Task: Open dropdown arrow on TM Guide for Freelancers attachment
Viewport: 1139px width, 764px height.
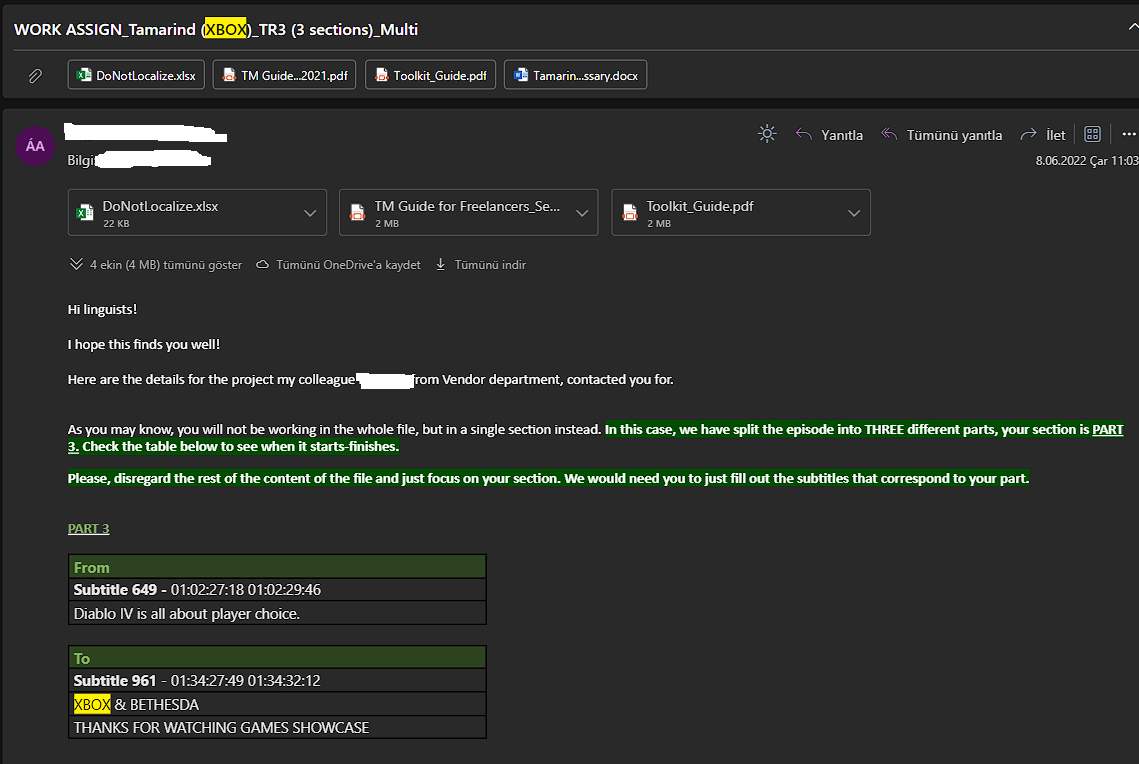Action: 582,213
